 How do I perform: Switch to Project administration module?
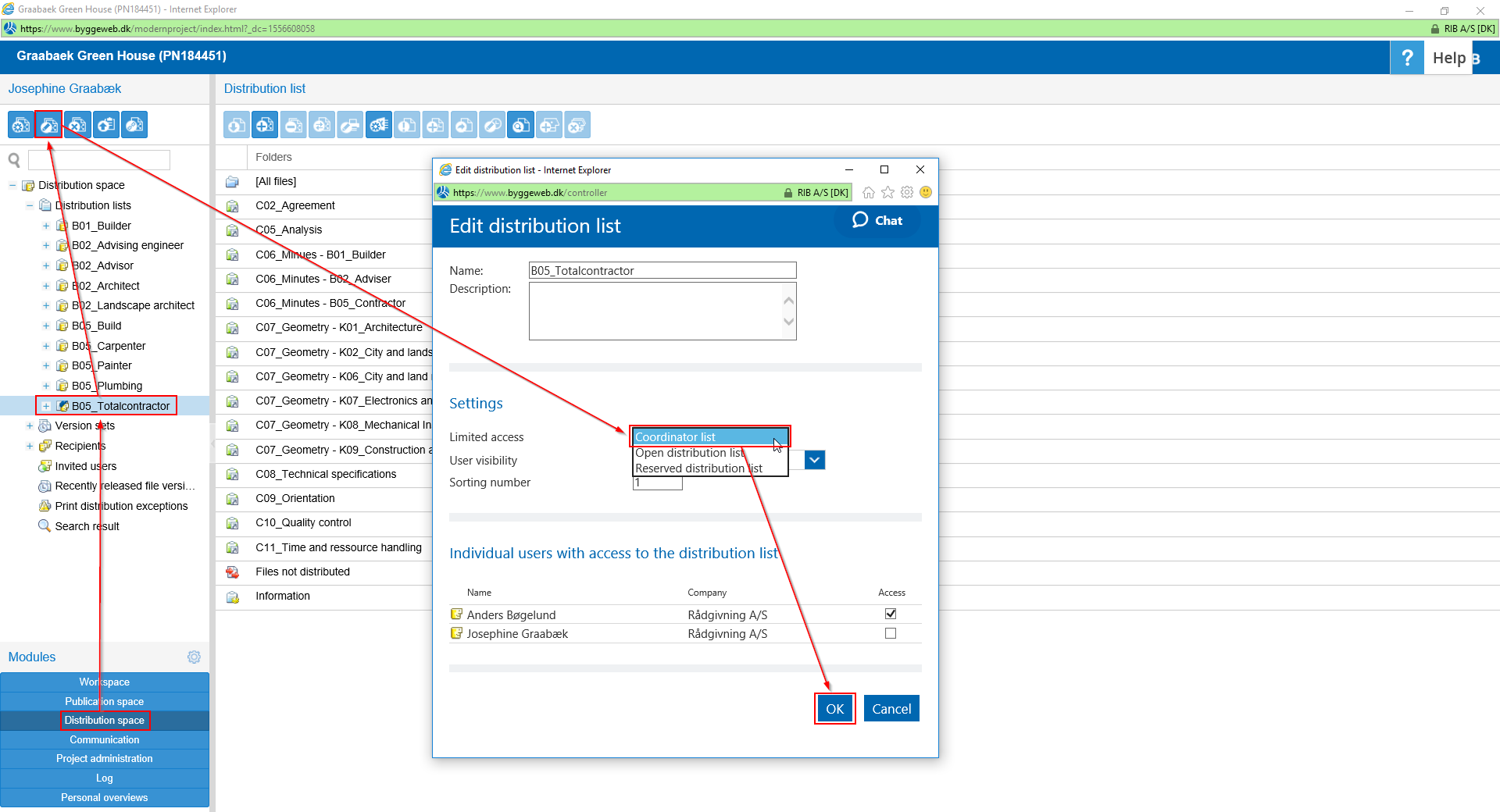click(x=104, y=758)
